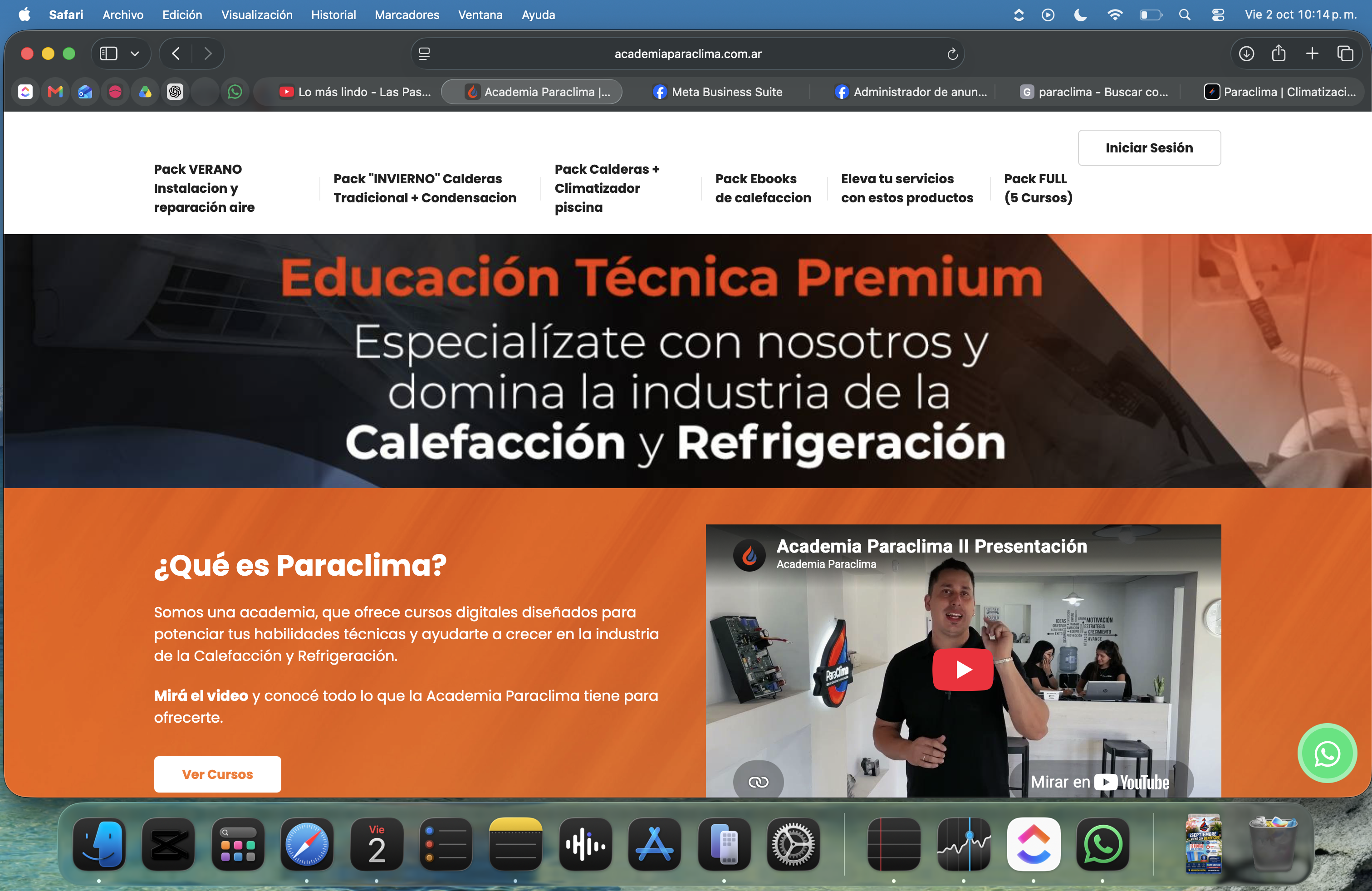The height and width of the screenshot is (891, 1372).
Task: Open Eleva tu servicios con estos productos
Action: pos(907,188)
